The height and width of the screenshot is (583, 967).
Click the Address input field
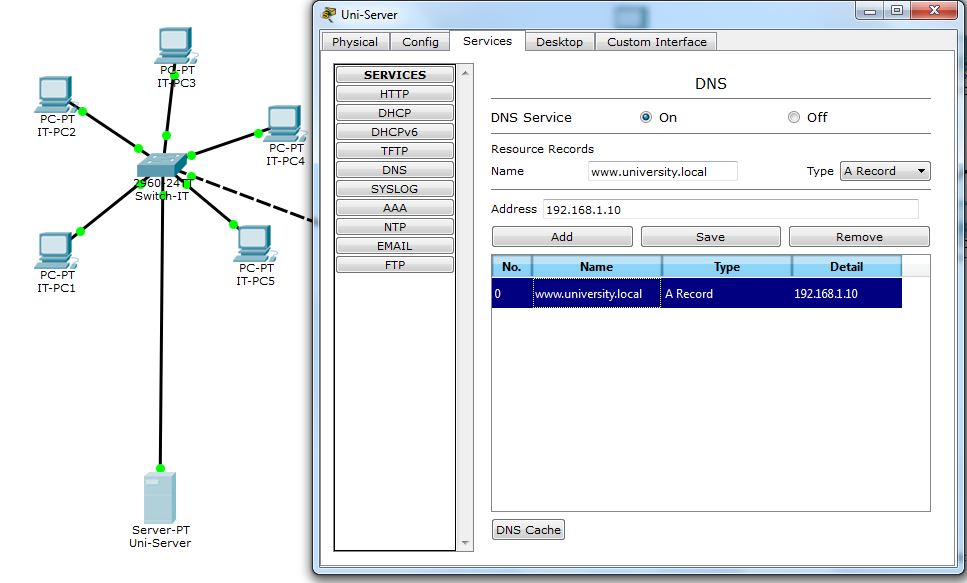pyautogui.click(x=730, y=209)
